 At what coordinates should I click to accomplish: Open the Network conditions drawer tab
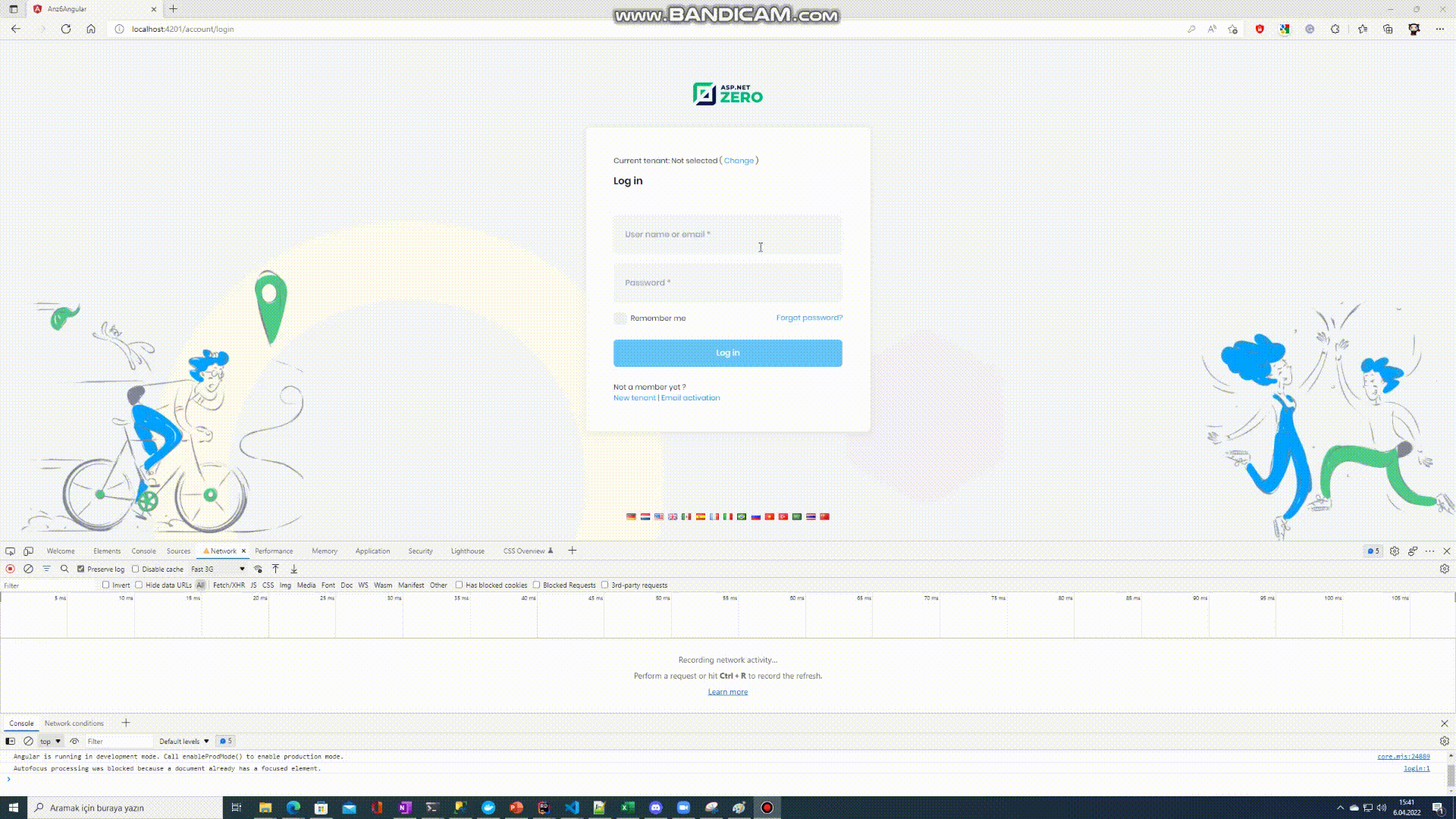tap(74, 723)
